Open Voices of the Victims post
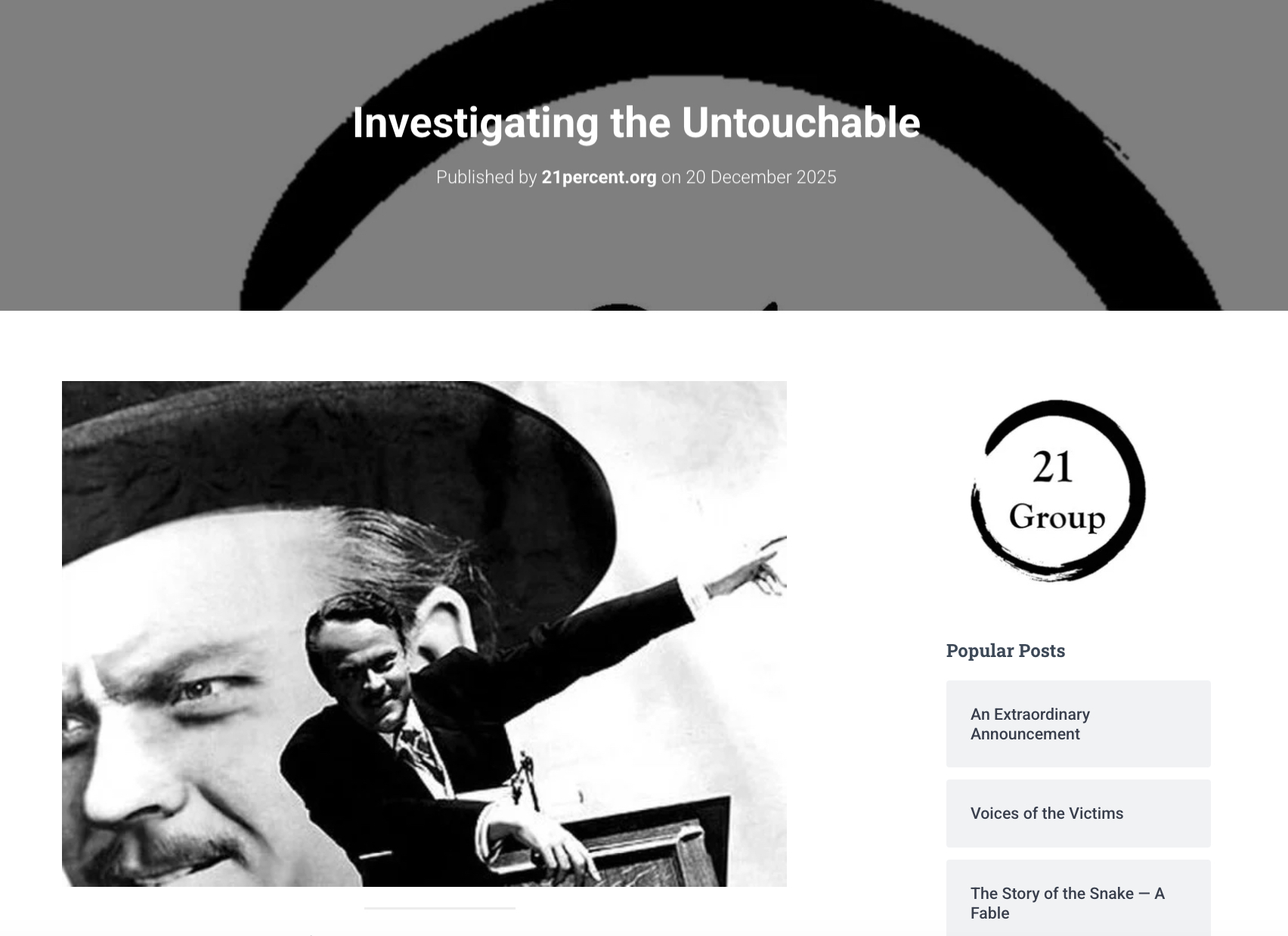Viewport: 1288px width, 936px height. tap(1078, 814)
